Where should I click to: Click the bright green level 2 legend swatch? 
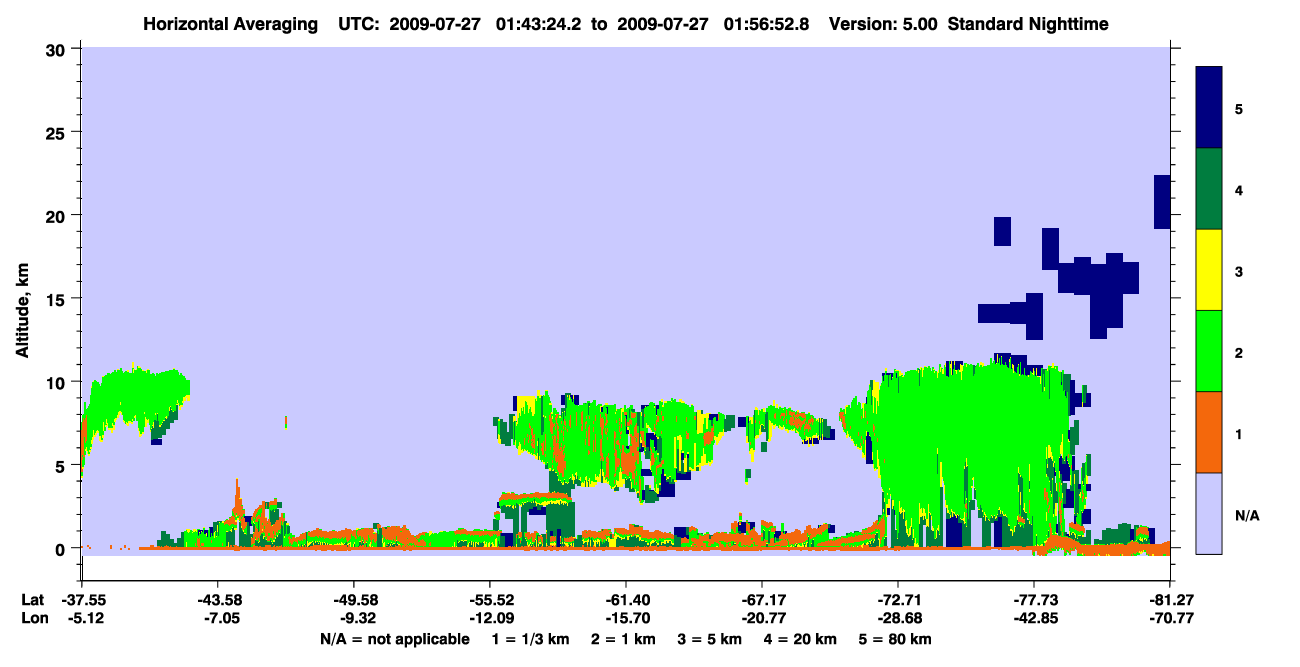click(1209, 351)
